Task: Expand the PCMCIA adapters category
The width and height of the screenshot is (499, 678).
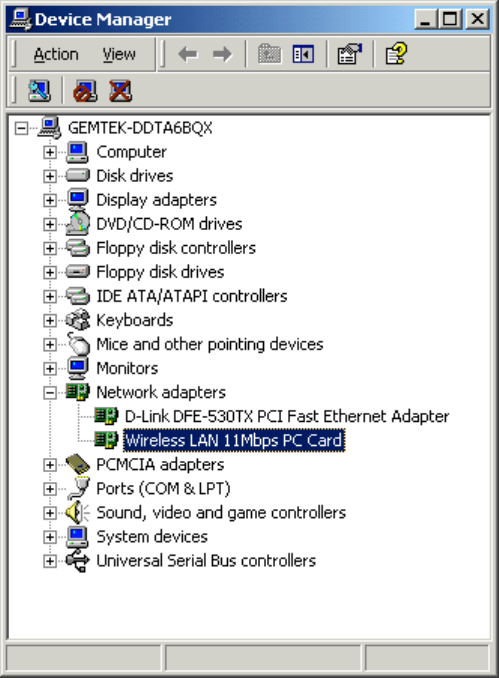Action: click(x=50, y=465)
